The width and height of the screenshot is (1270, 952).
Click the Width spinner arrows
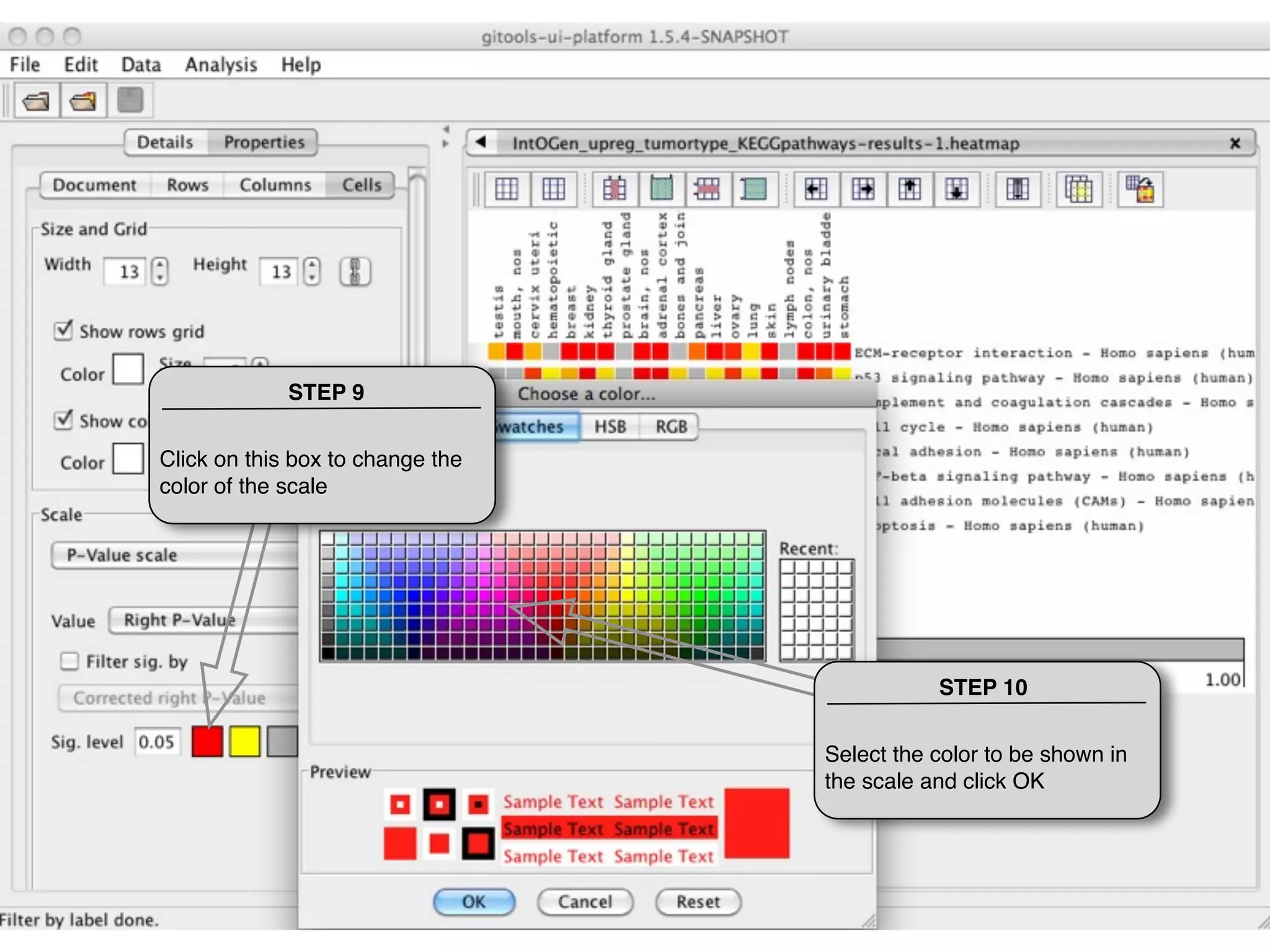(160, 271)
